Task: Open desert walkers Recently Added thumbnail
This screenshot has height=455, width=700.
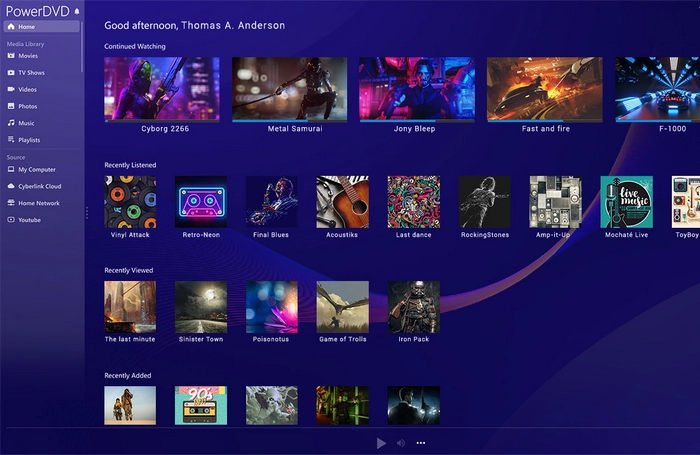Action: click(130, 405)
